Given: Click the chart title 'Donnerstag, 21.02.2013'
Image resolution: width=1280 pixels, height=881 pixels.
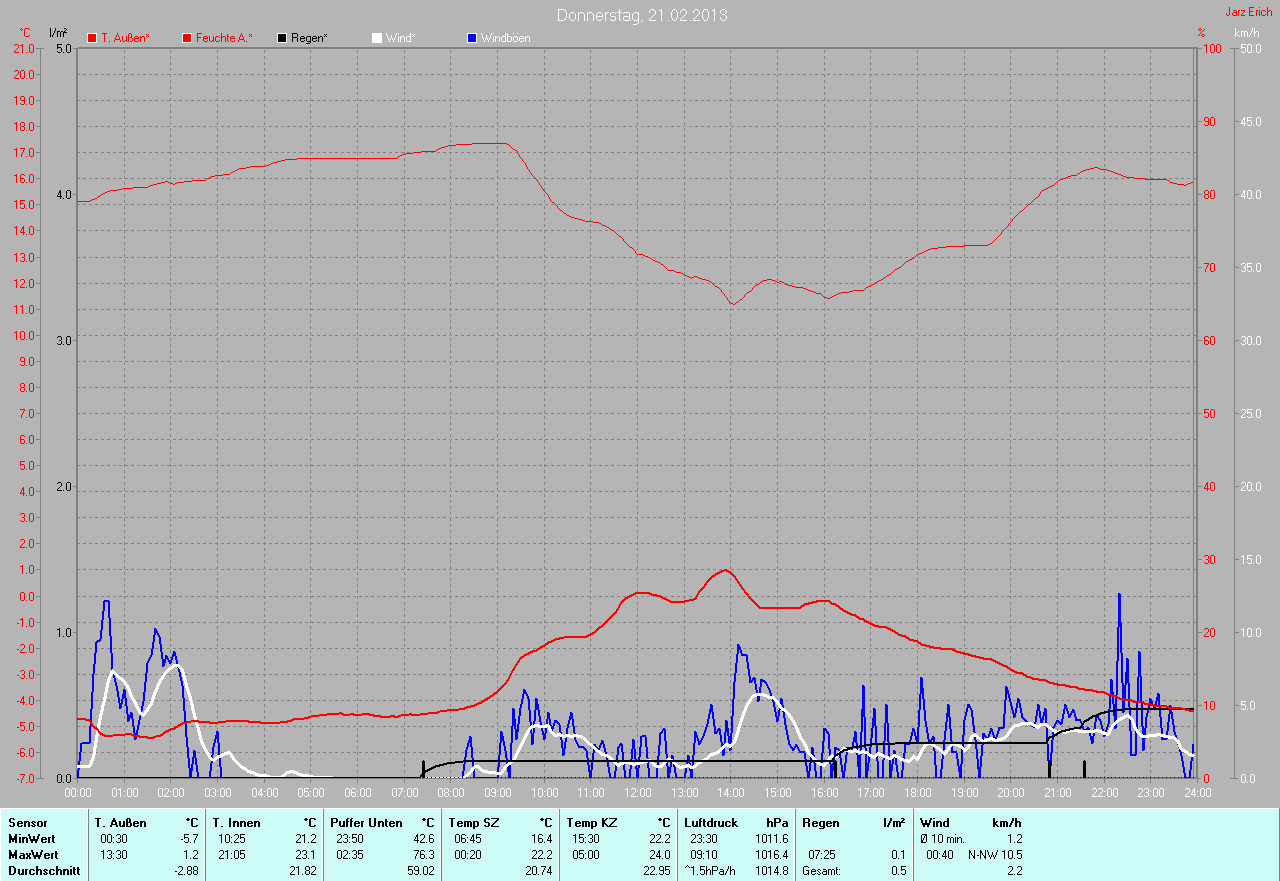Looking at the screenshot, I should (642, 15).
